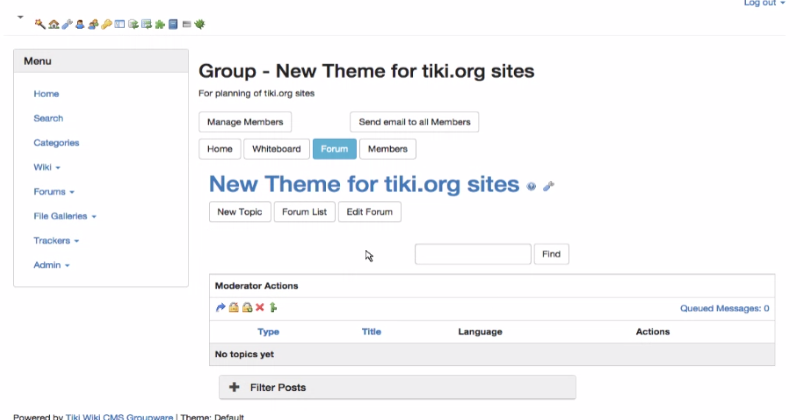Click the grey credit card icon
This screenshot has width=800, height=420.
pyautogui.click(x=187, y=24)
